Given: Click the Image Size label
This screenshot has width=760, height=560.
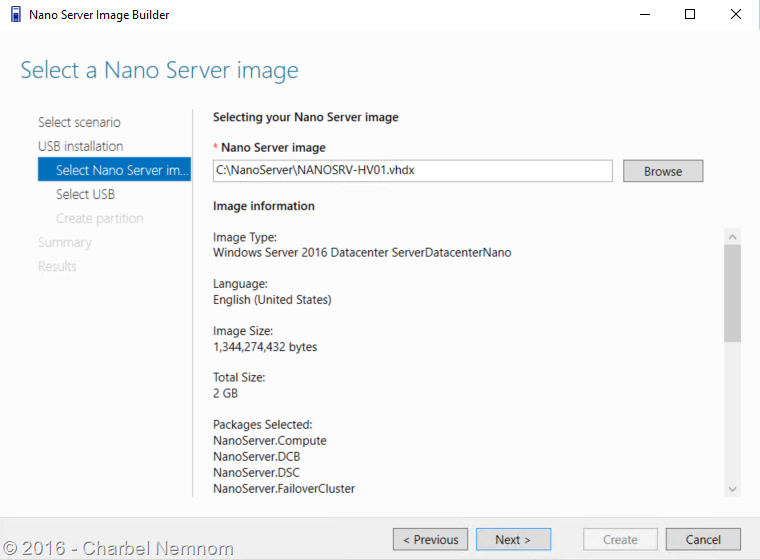Looking at the screenshot, I should pos(243,331).
